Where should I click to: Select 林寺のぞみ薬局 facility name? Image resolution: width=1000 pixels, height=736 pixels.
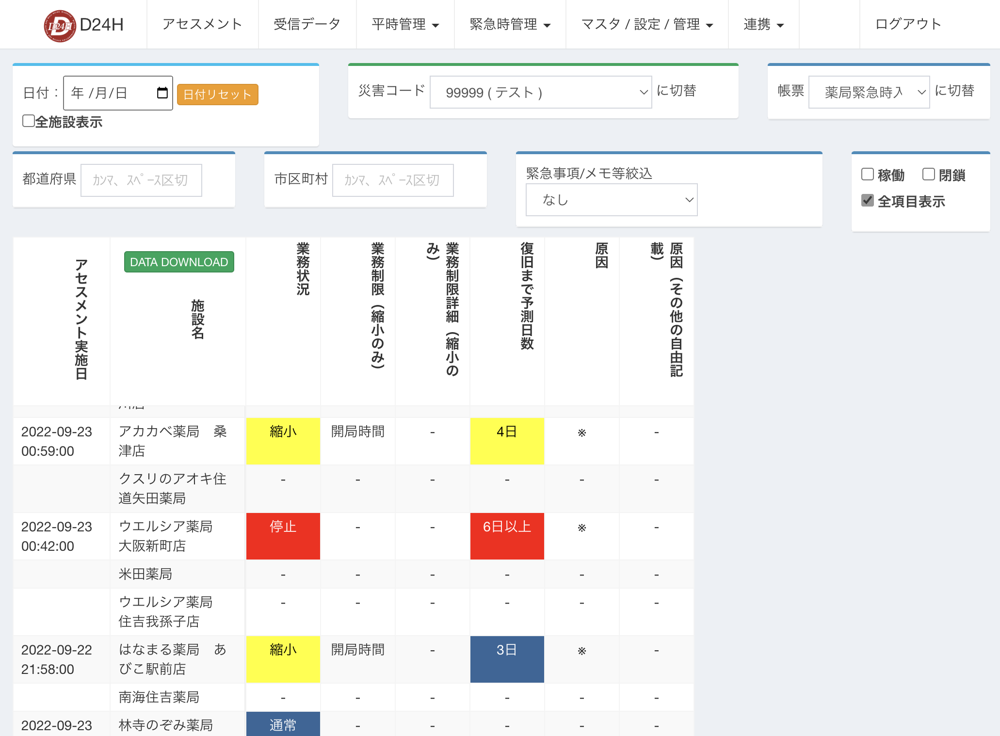click(166, 725)
